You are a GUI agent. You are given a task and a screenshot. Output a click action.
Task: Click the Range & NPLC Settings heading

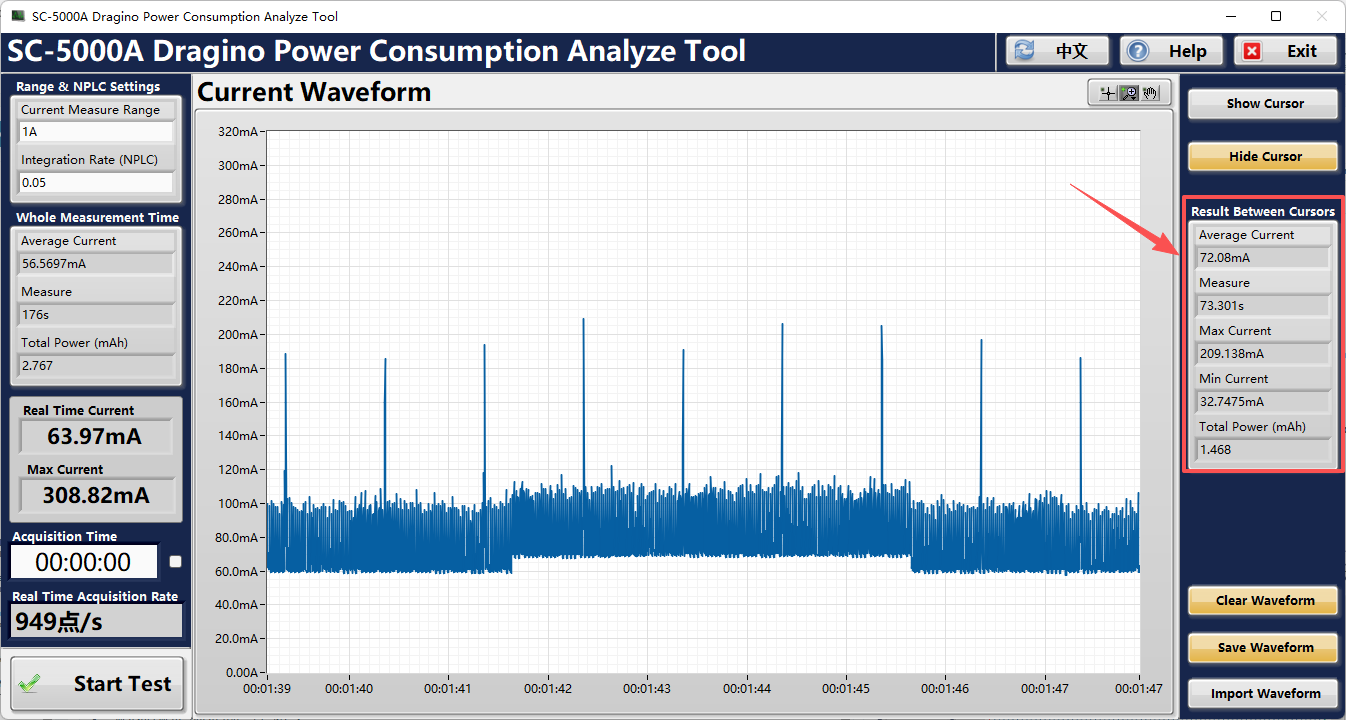(88, 87)
